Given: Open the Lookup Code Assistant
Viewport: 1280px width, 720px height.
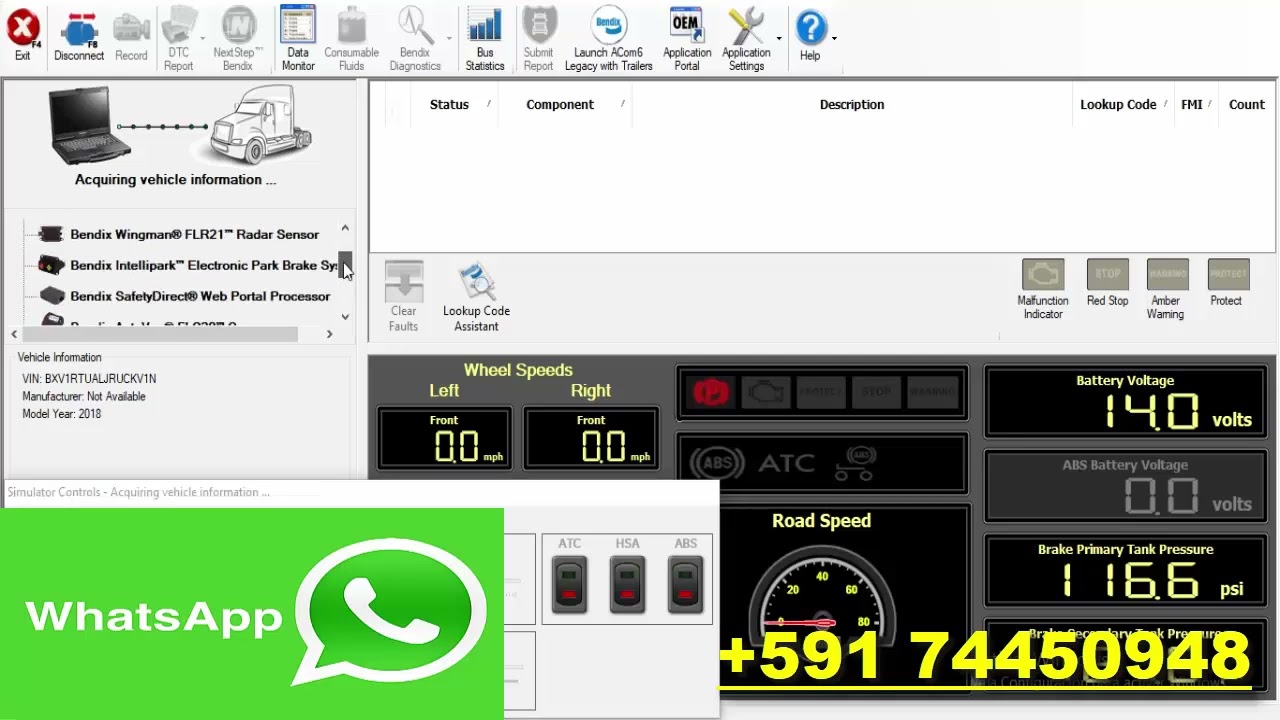Looking at the screenshot, I should click(476, 298).
